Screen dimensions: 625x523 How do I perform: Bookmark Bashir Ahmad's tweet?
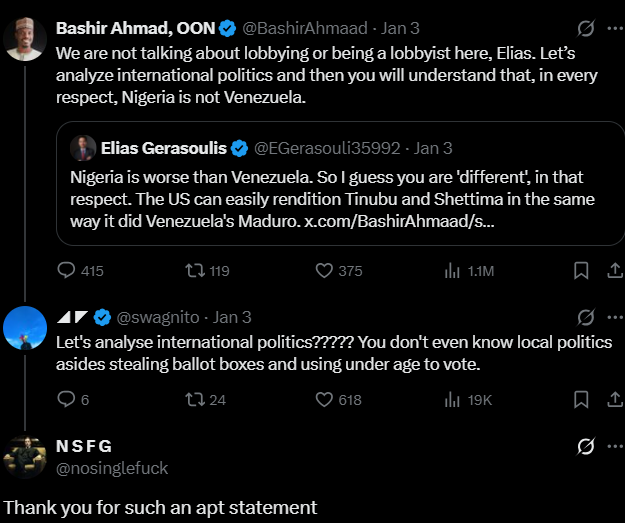point(580,270)
